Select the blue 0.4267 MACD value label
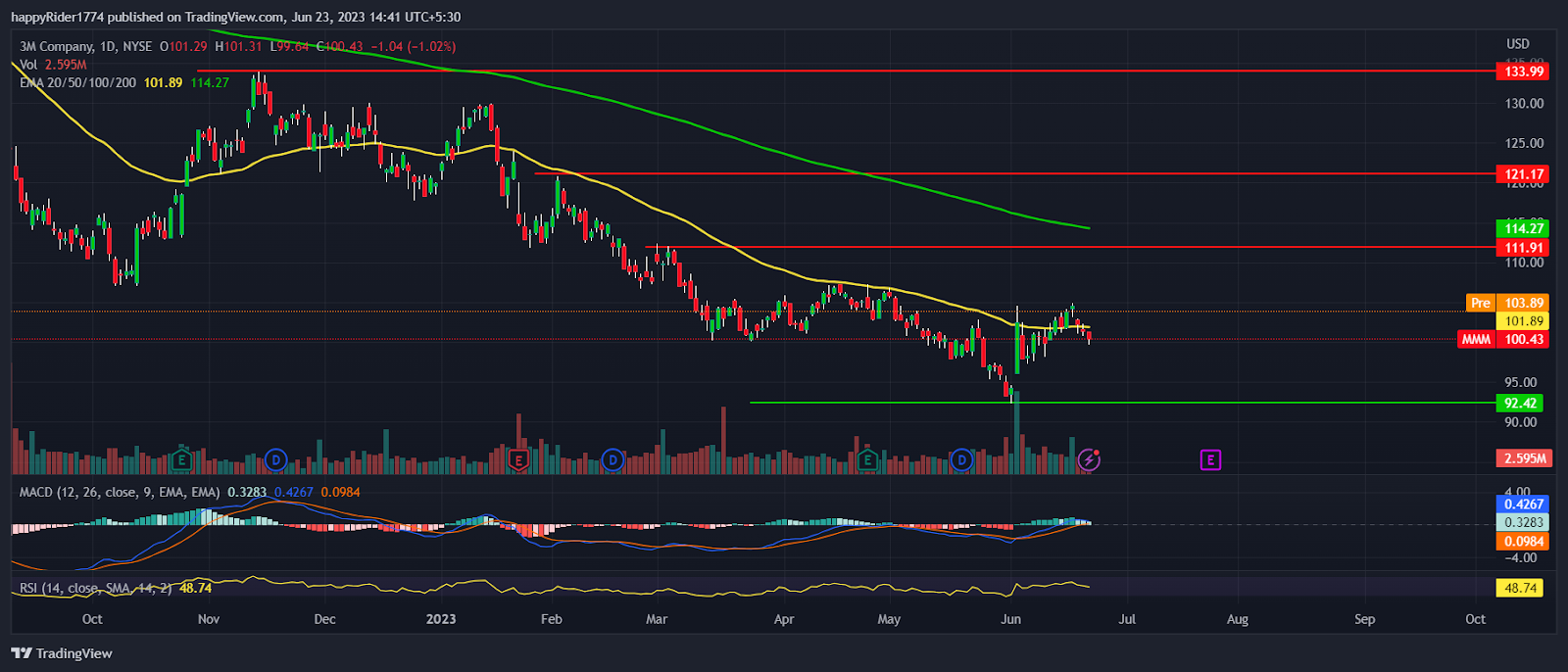The image size is (1568, 672). coord(1524,504)
